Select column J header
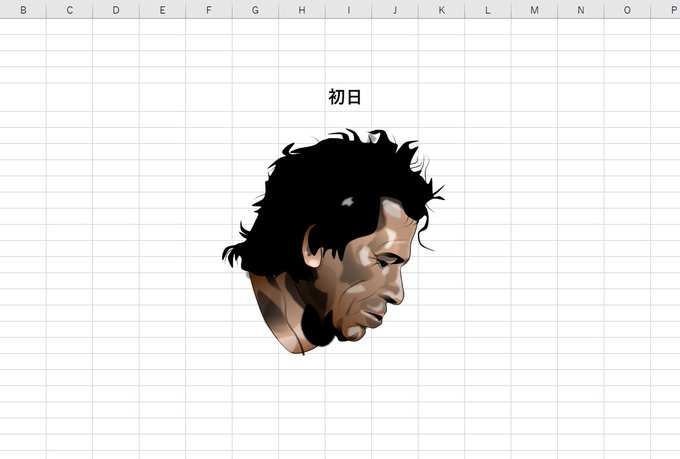Image resolution: width=680 pixels, height=459 pixels. pos(395,10)
